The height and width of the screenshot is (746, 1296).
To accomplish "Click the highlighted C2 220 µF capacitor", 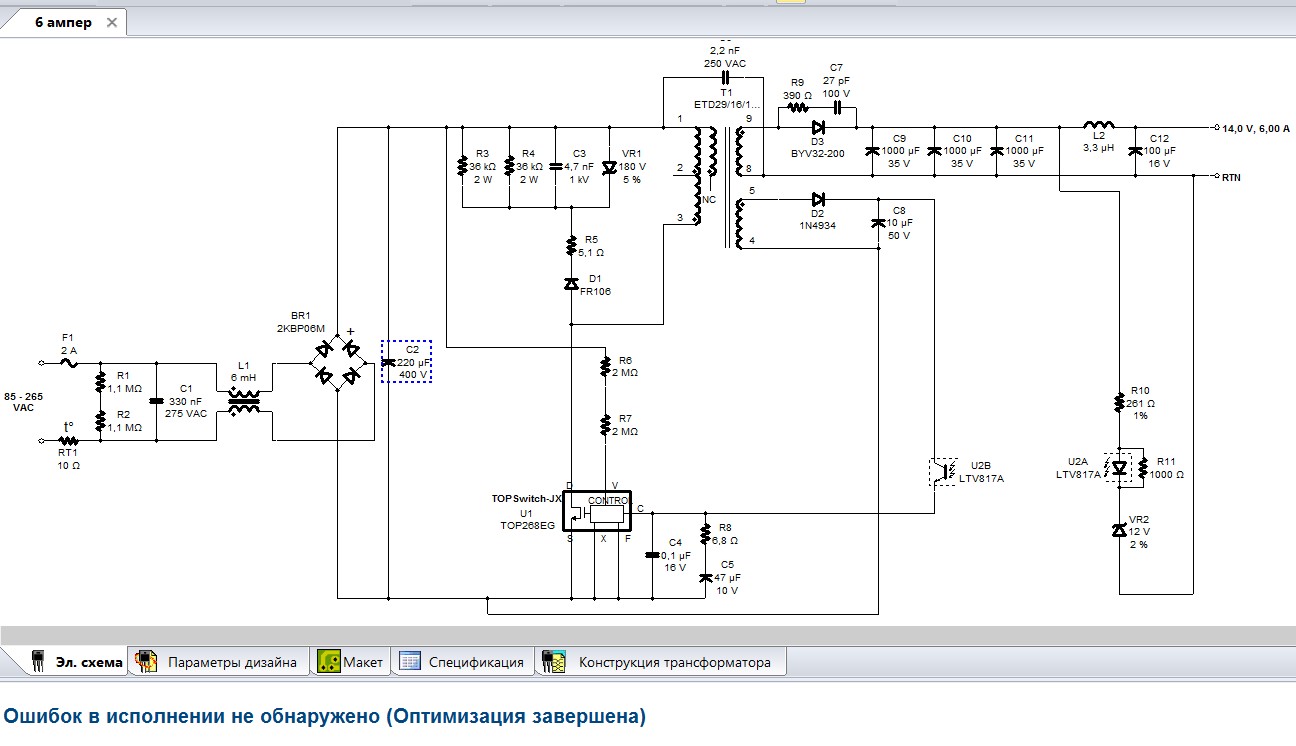I will [406, 361].
